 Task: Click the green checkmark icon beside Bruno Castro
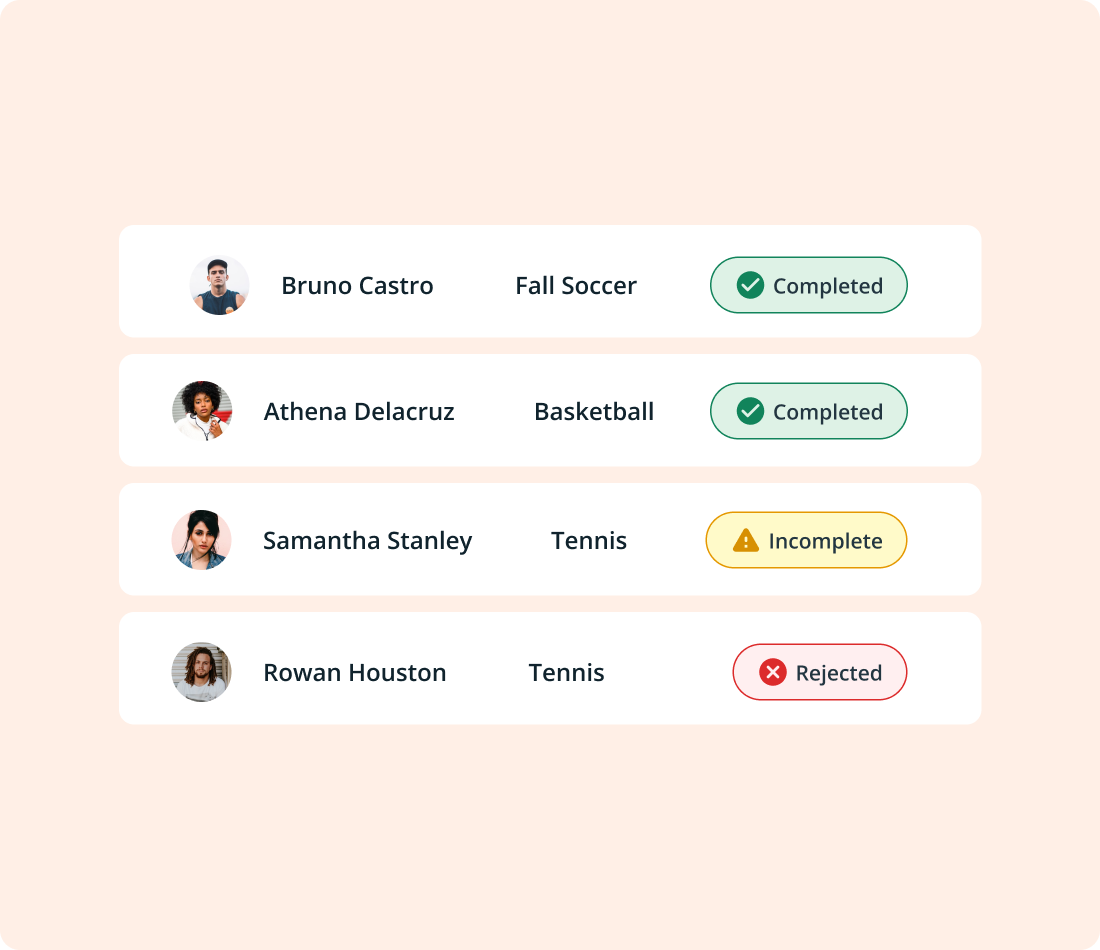[x=750, y=286]
